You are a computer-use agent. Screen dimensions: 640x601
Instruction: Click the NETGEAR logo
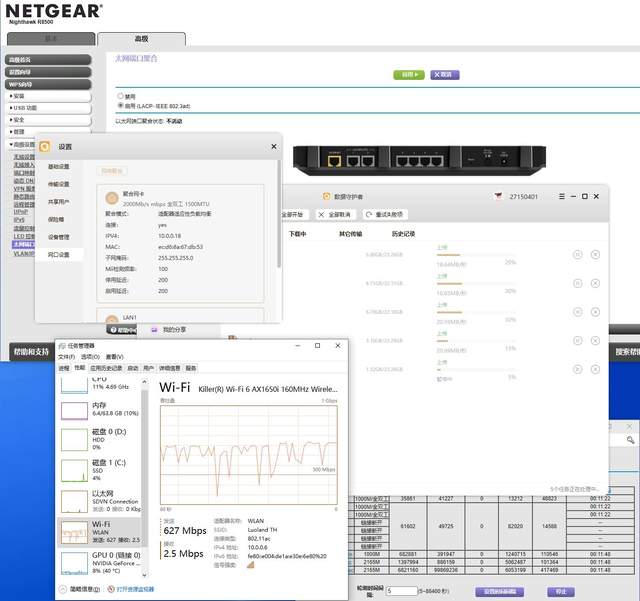pyautogui.click(x=54, y=11)
